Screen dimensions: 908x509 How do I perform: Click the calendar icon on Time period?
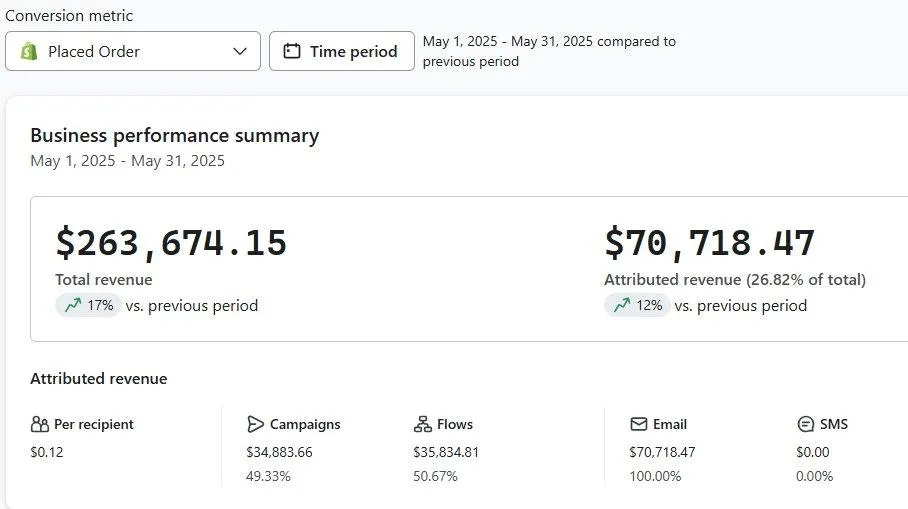click(292, 51)
